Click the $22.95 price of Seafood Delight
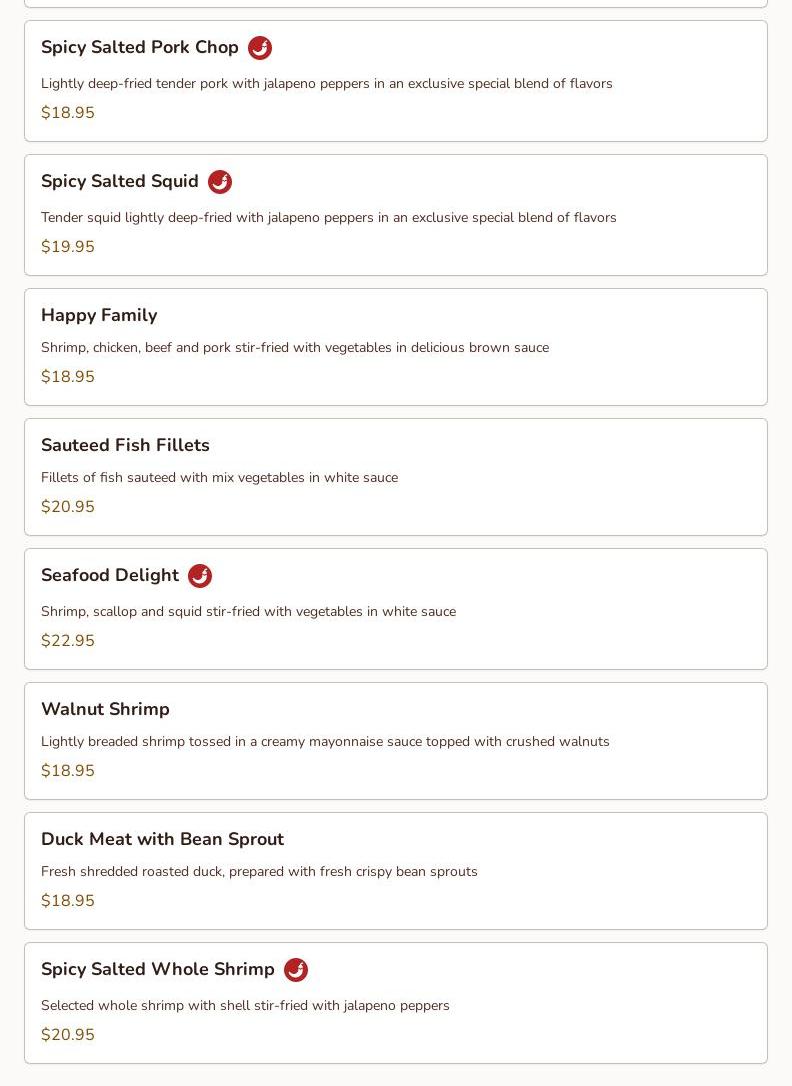Screen dimensions: 792x1086 68,641
